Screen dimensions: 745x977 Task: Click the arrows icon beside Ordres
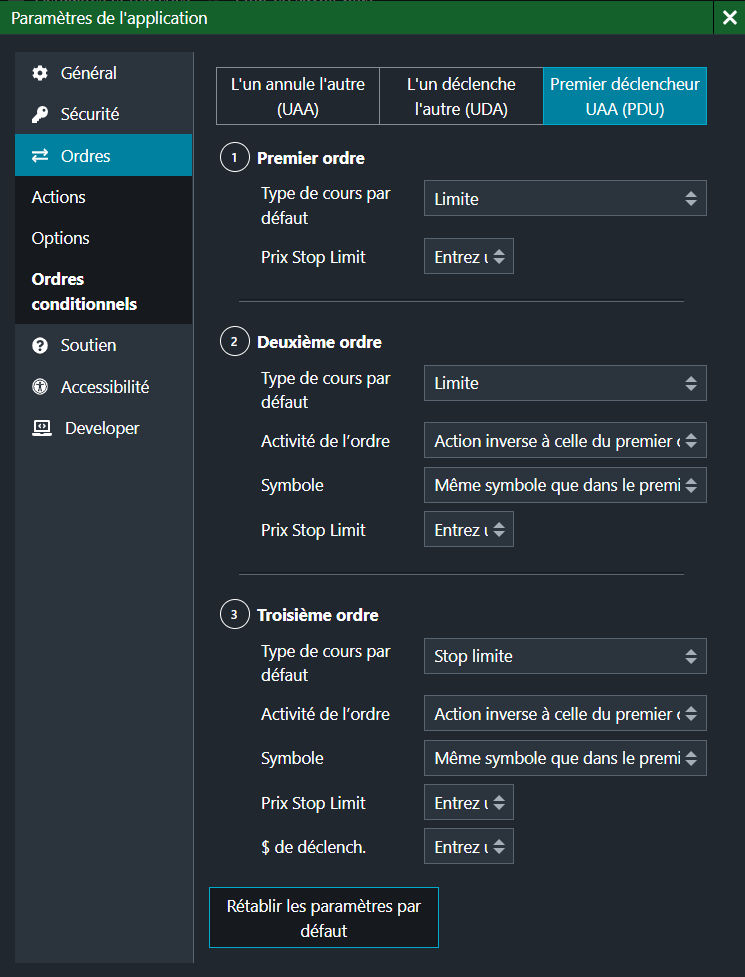tap(40, 156)
